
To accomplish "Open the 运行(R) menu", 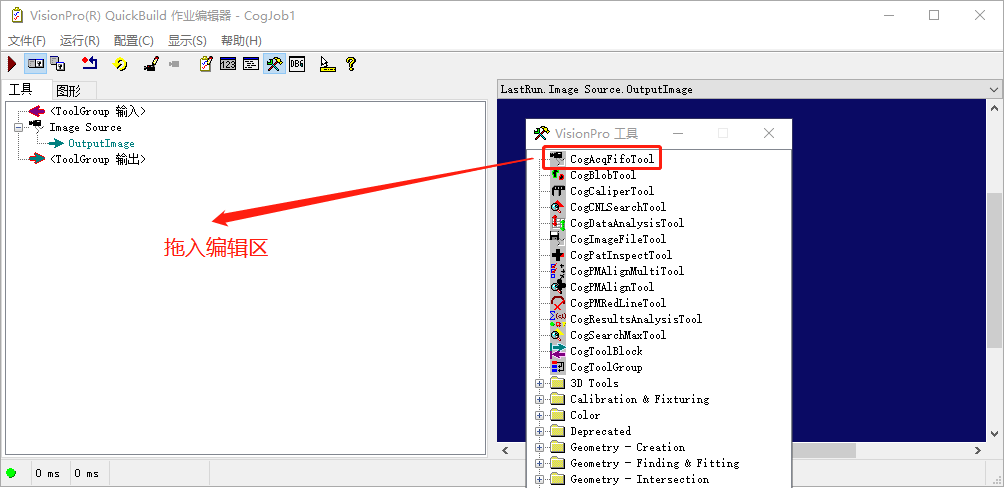I will pyautogui.click(x=79, y=41).
